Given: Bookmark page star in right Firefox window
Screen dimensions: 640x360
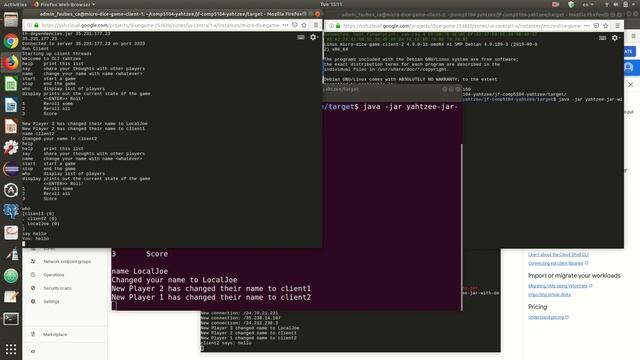Looking at the screenshot, I should [x=606, y=26].
